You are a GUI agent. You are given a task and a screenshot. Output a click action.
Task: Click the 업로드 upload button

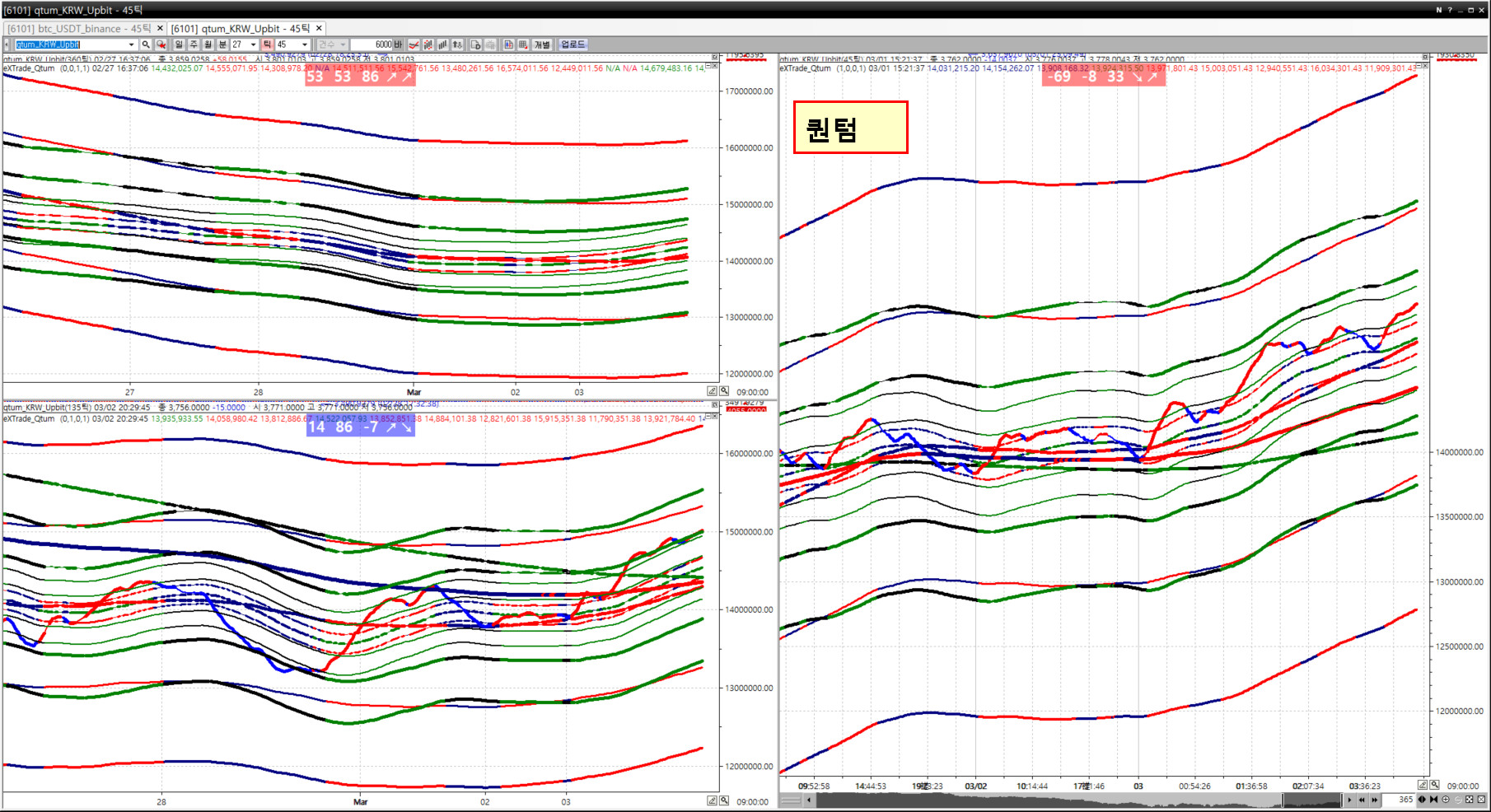[573, 44]
